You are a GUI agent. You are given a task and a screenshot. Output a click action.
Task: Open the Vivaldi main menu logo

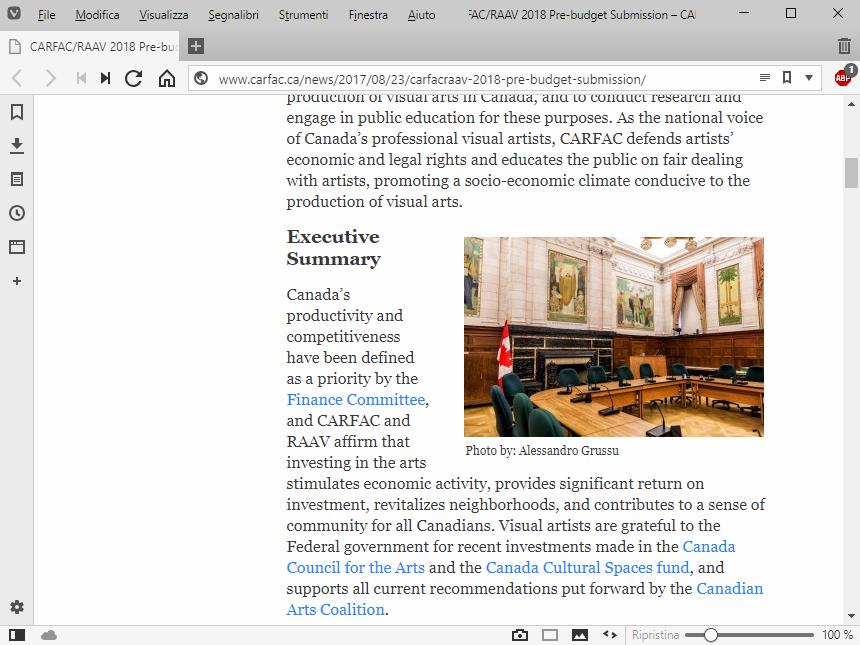coord(14,13)
